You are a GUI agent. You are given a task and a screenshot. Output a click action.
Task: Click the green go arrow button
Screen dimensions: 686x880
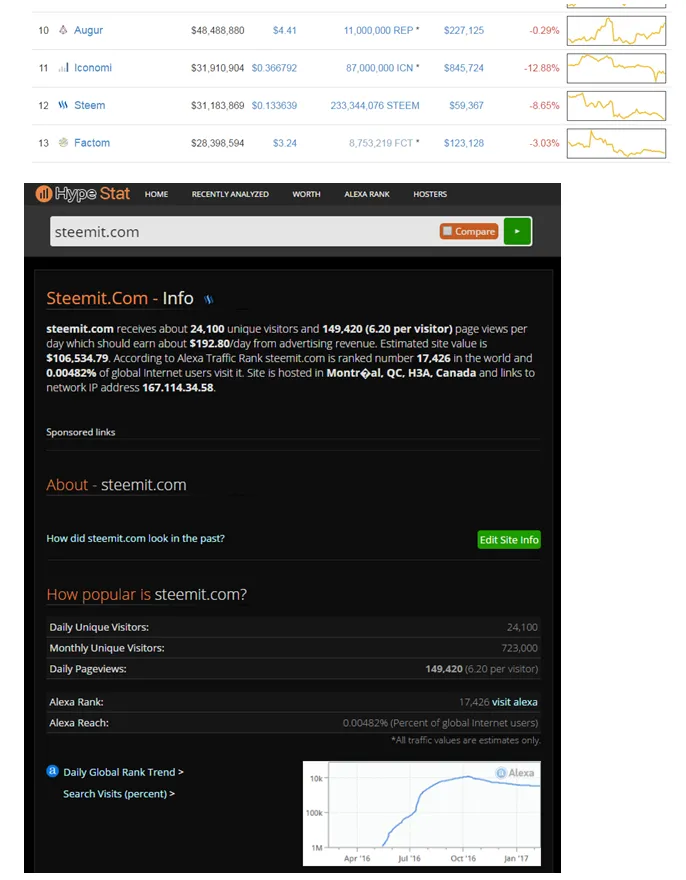click(x=517, y=231)
